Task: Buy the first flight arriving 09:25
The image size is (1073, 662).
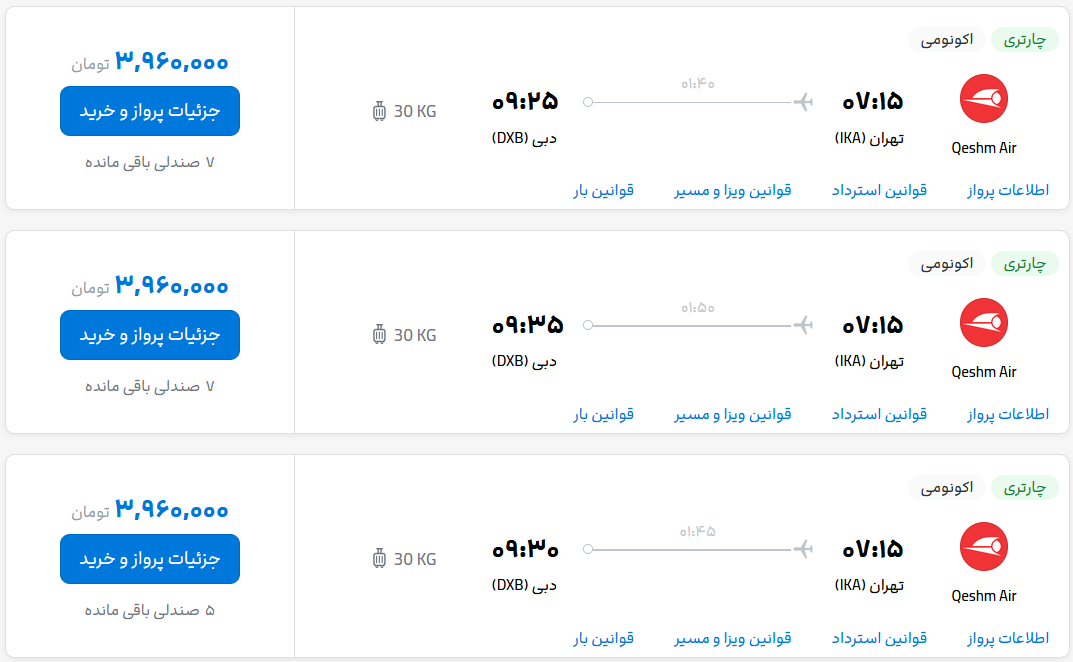Action: (150, 111)
